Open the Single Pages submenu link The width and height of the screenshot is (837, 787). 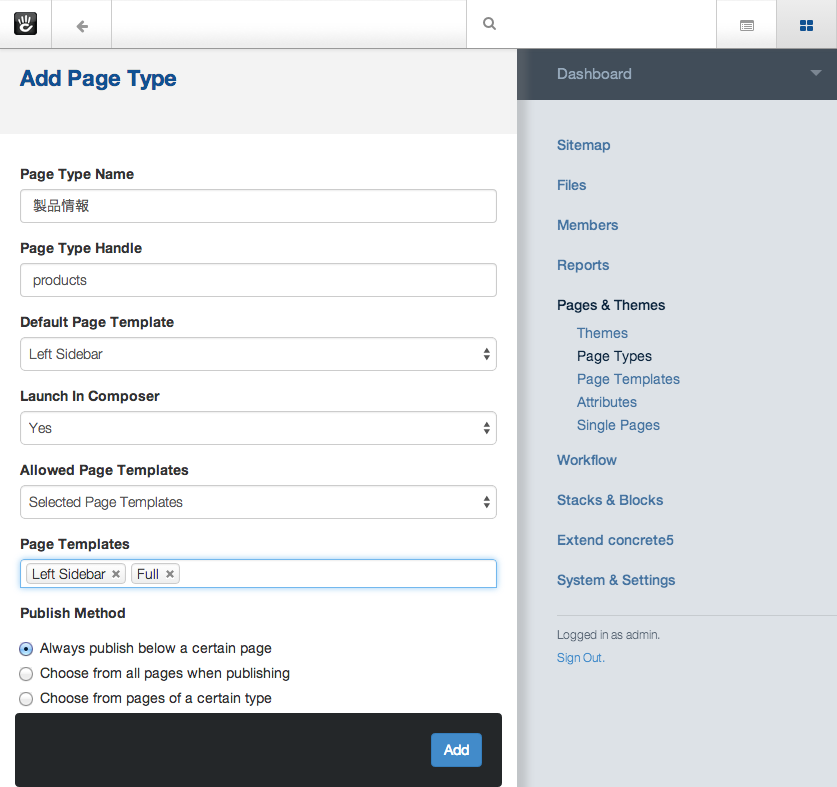(x=618, y=425)
